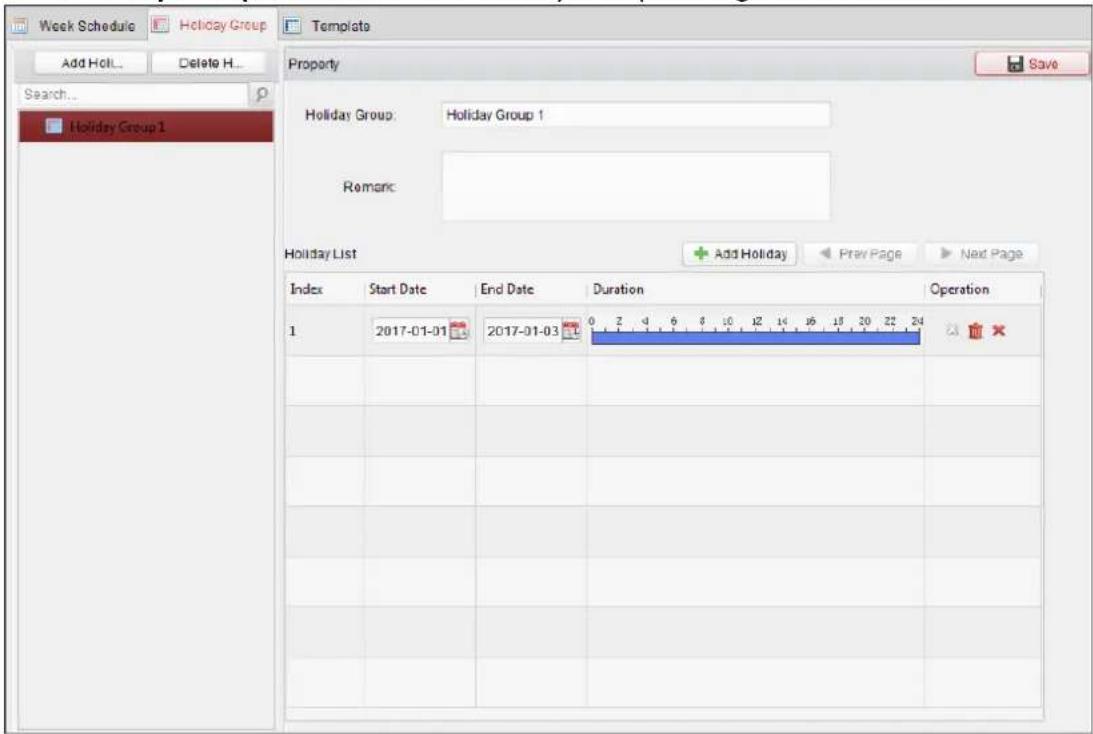Click the Holiday Group name field
1093x734 pixels.
click(636, 115)
